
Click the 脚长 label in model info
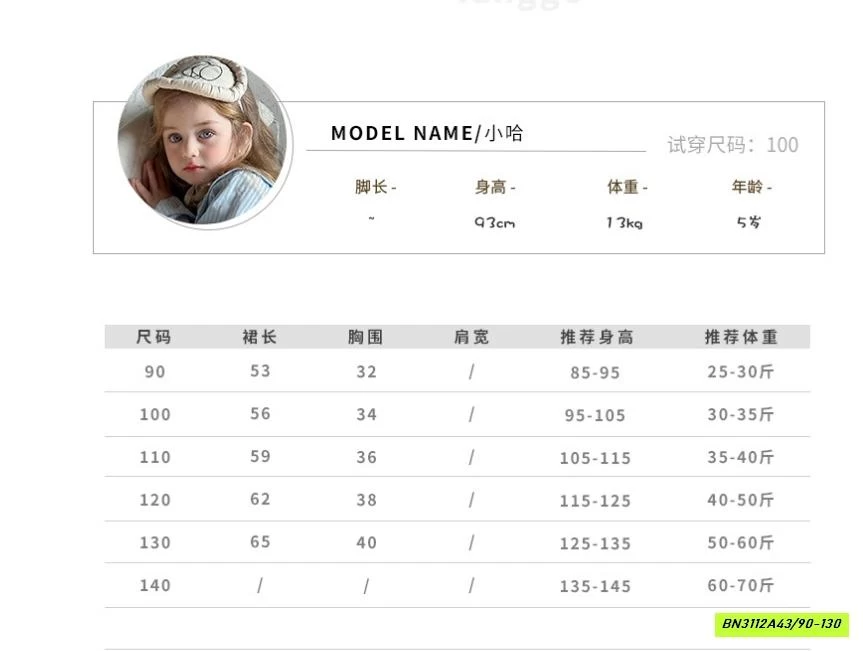375,187
